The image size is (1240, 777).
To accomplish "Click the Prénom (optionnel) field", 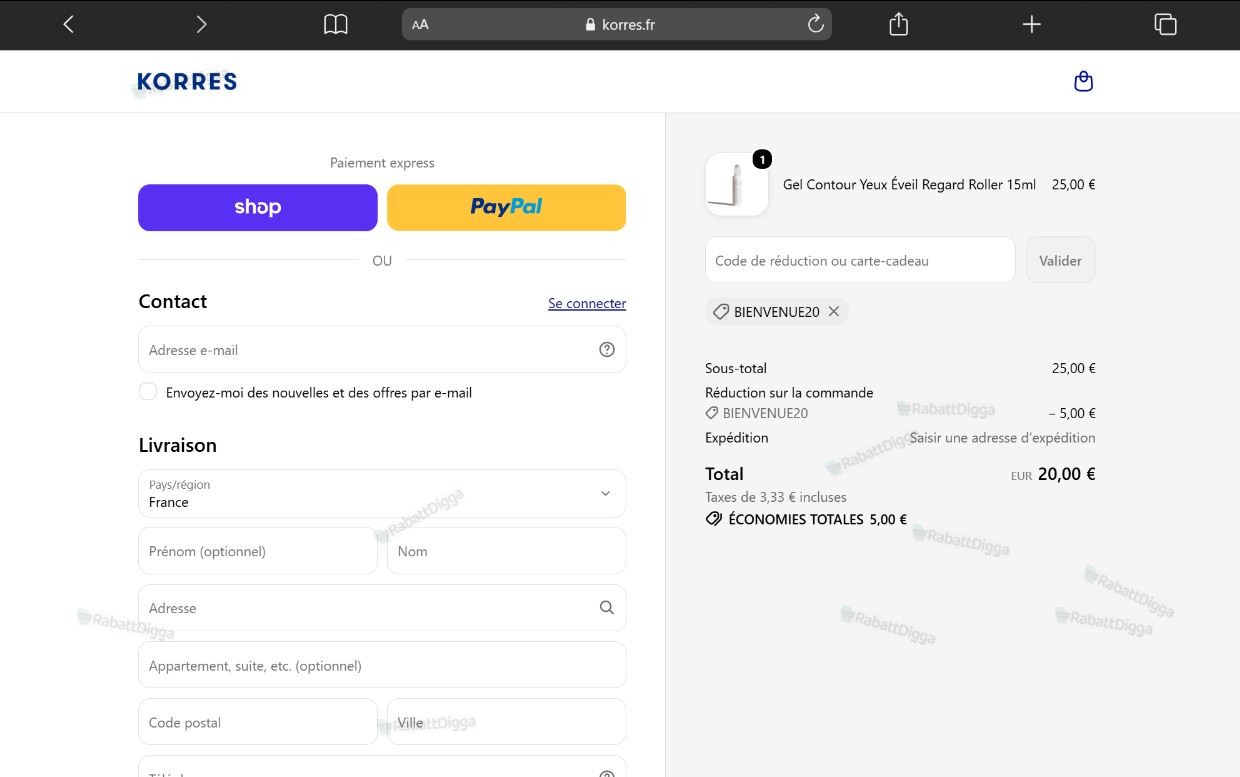I will tap(258, 551).
